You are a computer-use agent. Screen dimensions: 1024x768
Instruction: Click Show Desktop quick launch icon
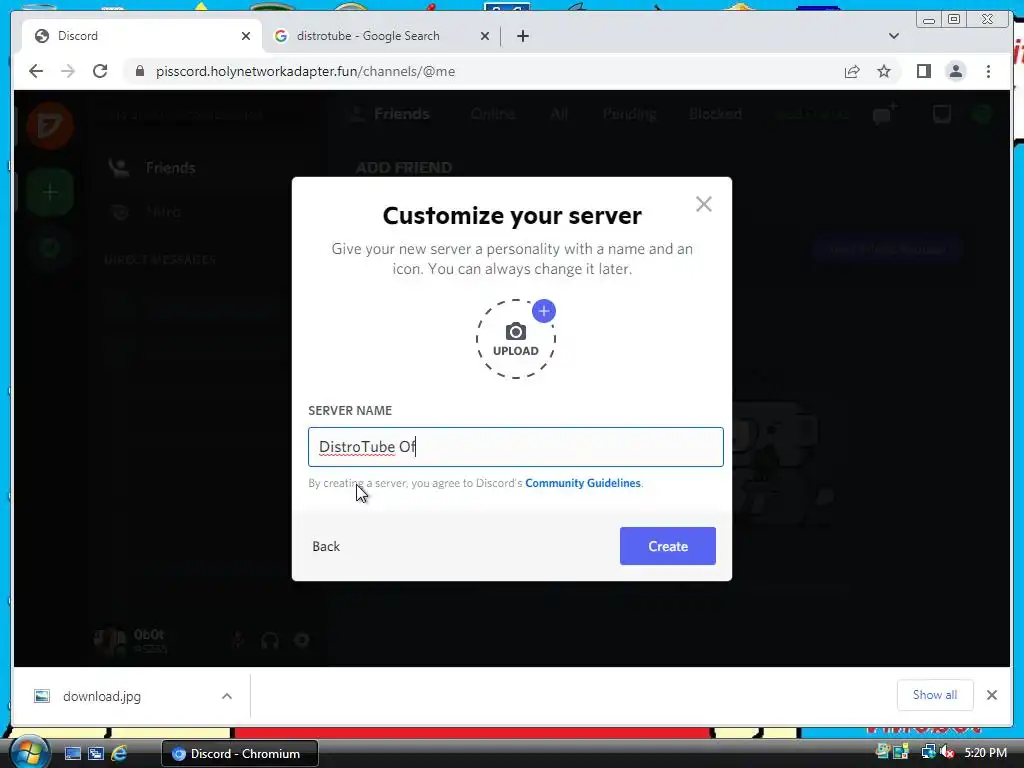[x=72, y=754]
